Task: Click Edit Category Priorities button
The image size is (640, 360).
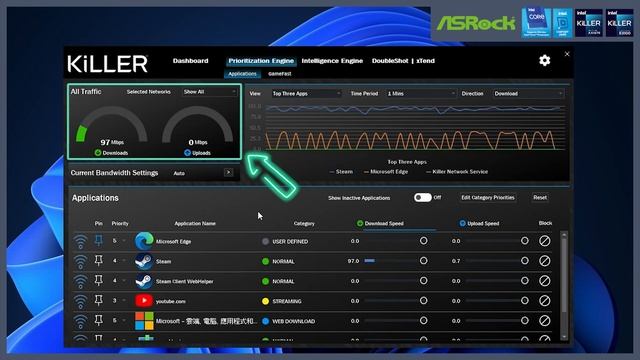Action: click(x=488, y=198)
